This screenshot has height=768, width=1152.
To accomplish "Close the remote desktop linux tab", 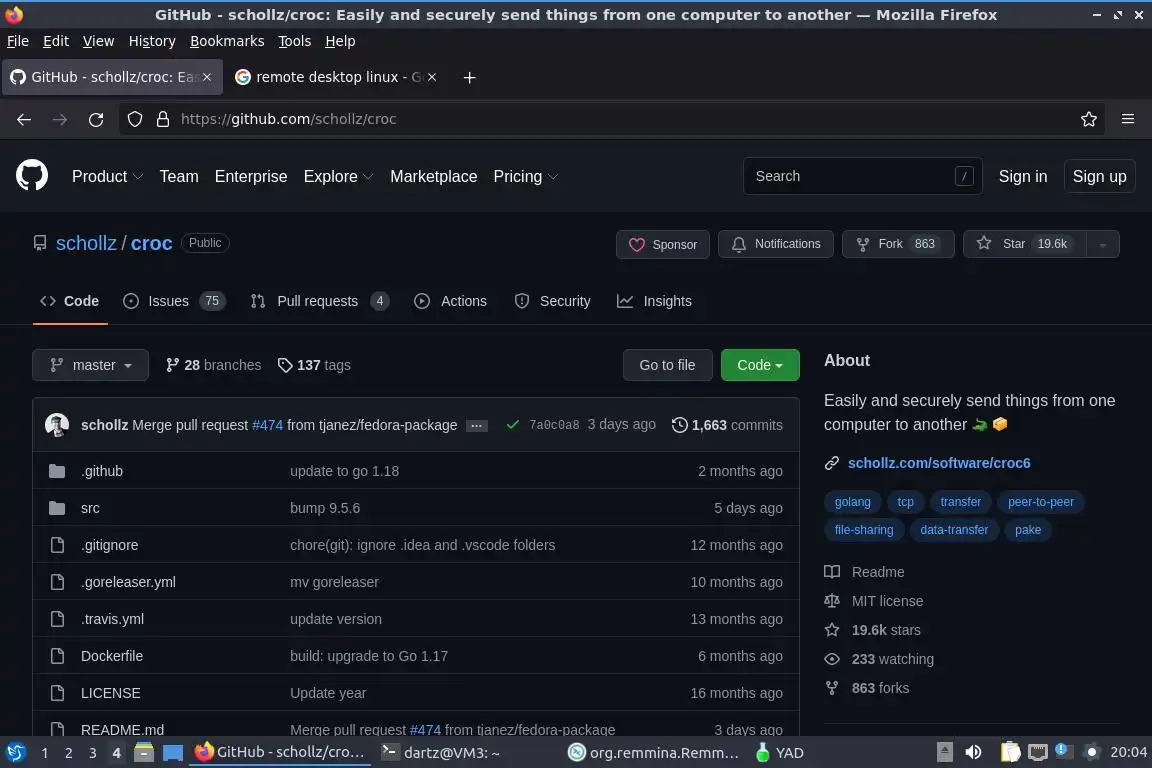I will pos(432,77).
